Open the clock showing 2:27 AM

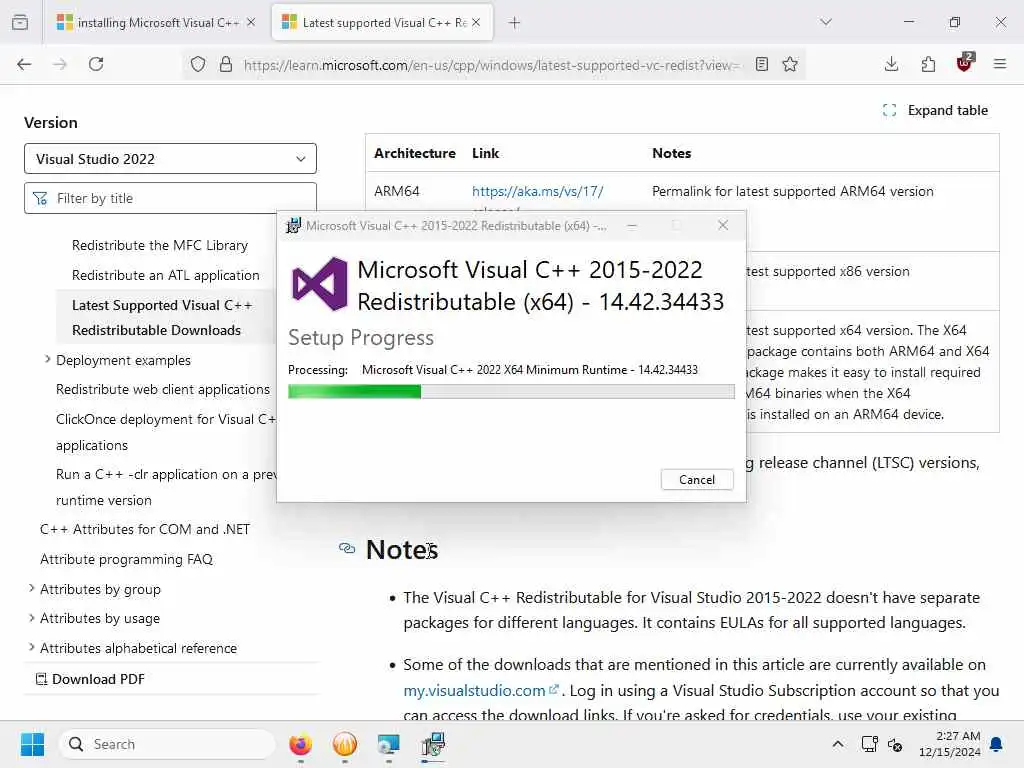pos(950,744)
